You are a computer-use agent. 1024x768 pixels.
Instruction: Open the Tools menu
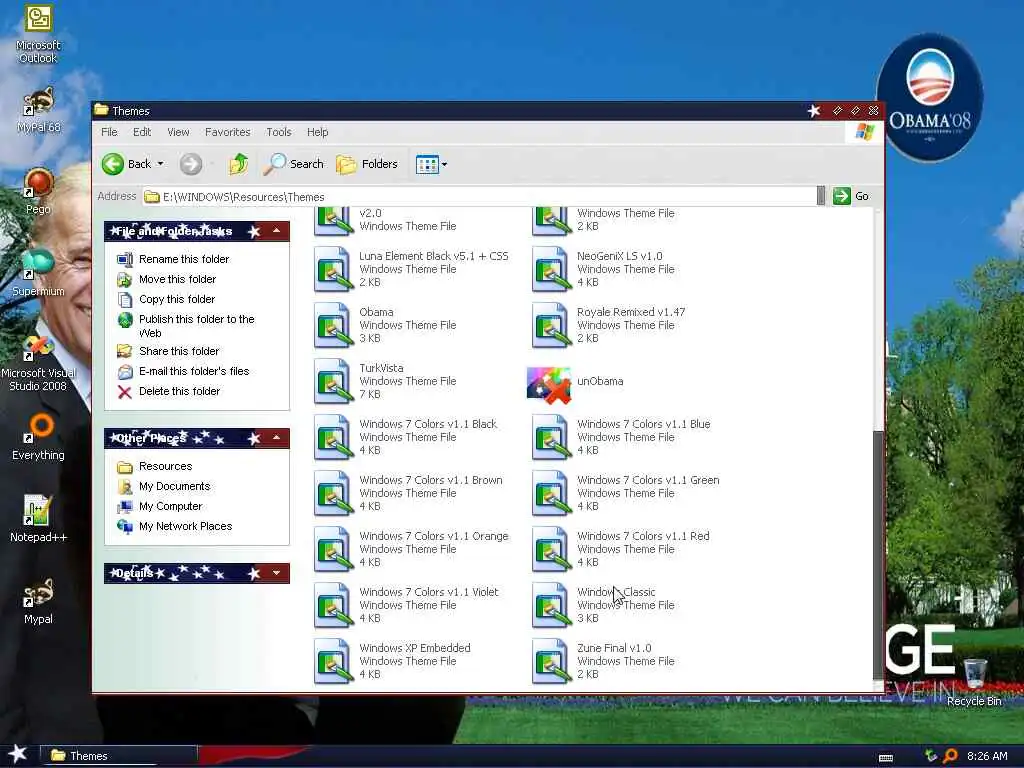tap(279, 132)
